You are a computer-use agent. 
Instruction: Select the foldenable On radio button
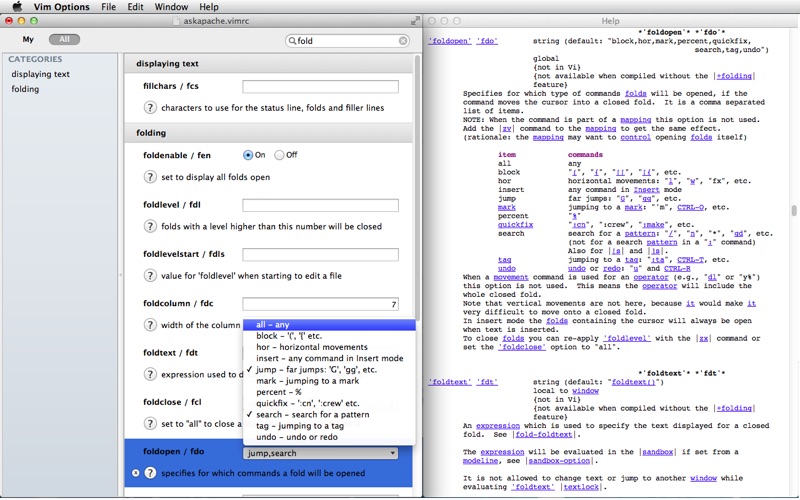point(248,155)
